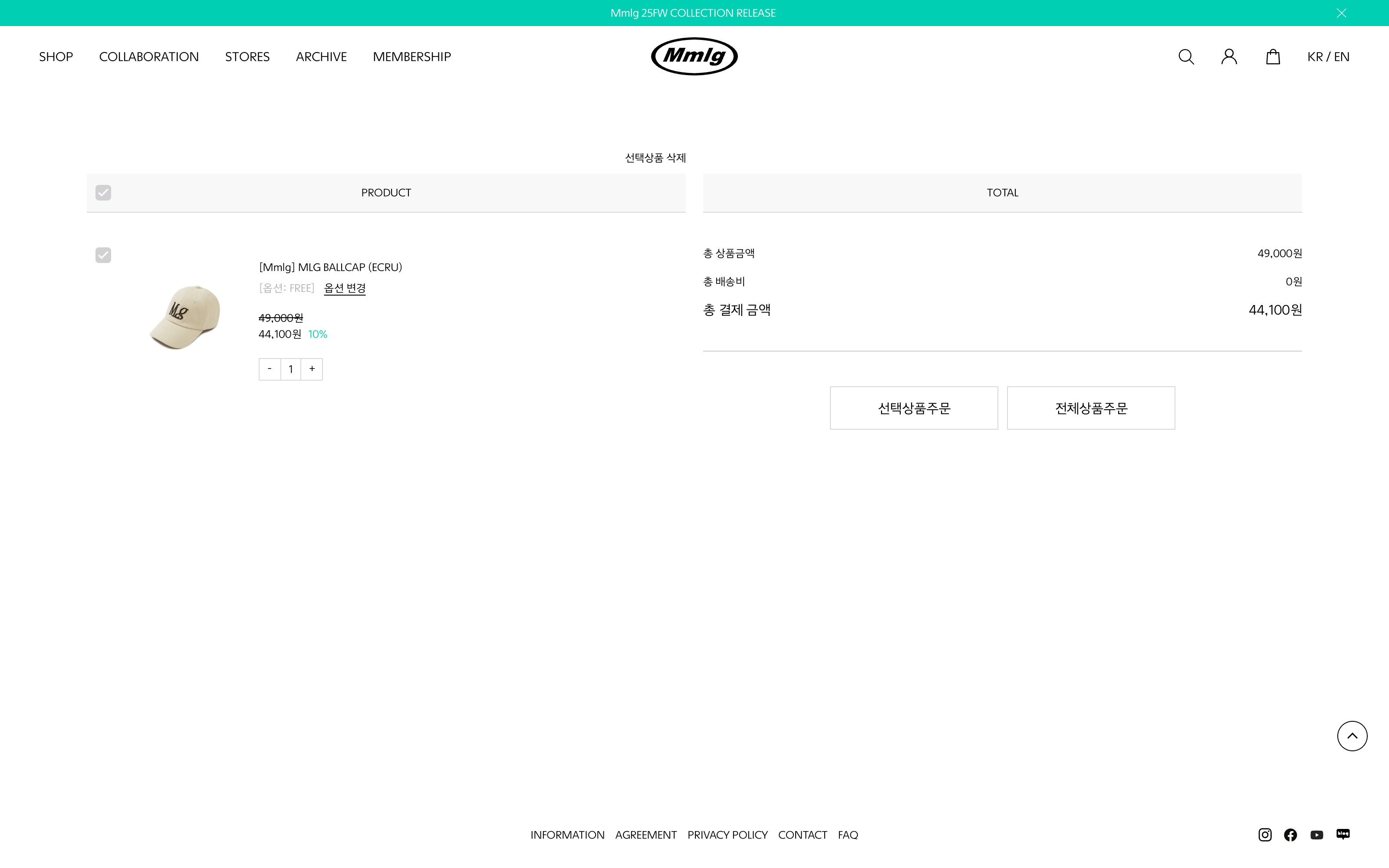This screenshot has width=1389, height=868.
Task: Click 옵션 변경 to change option
Action: [344, 288]
